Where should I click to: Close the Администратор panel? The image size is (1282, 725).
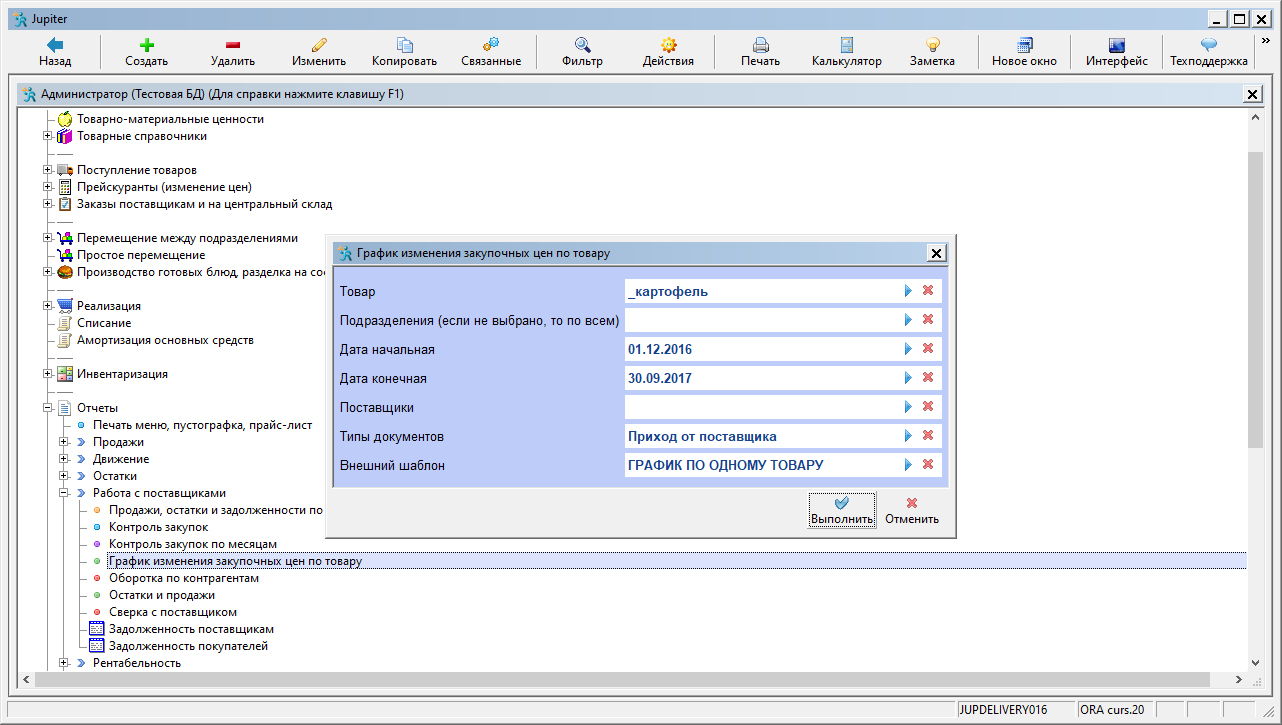coord(1252,94)
